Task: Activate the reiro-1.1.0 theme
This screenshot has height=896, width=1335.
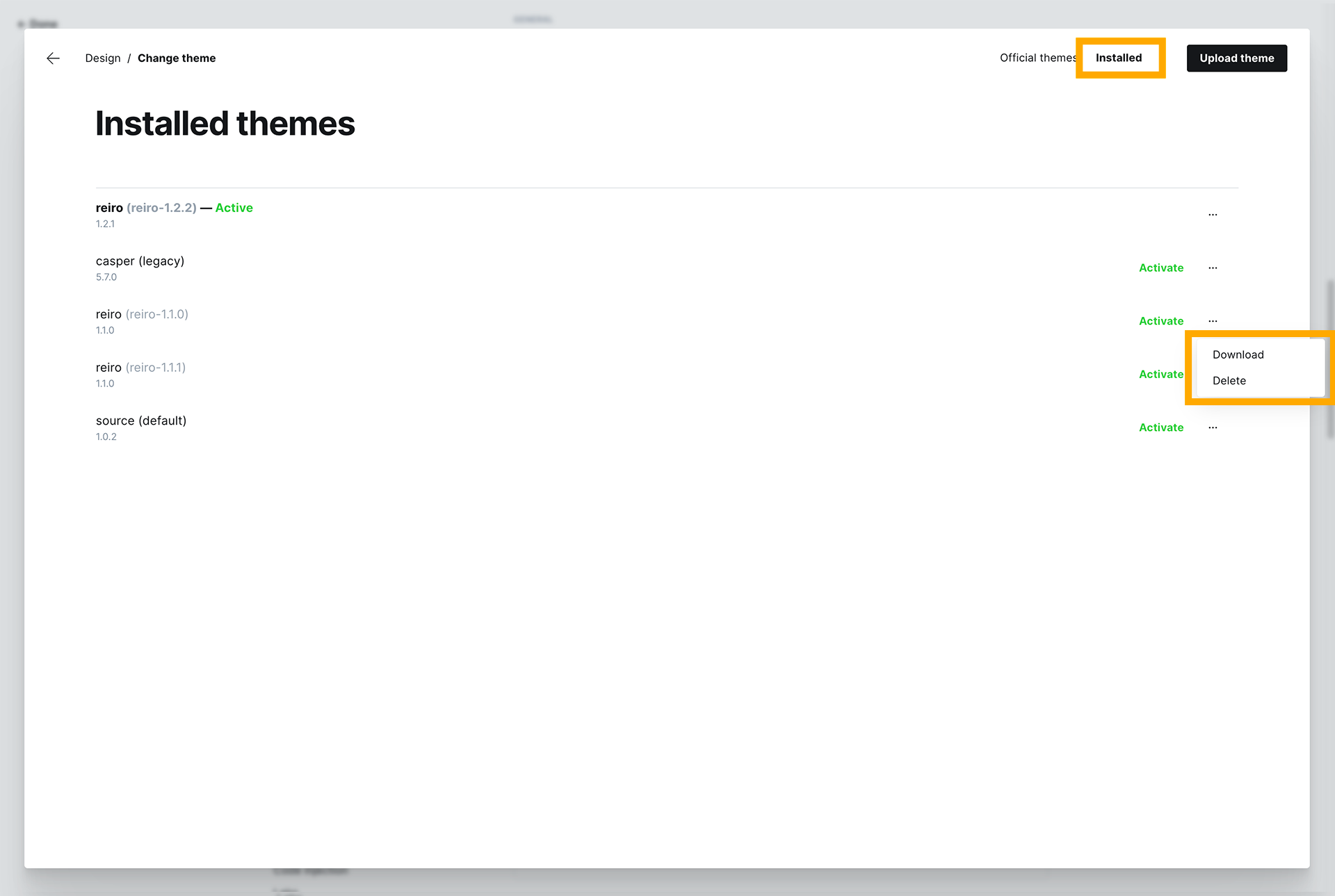Action: pyautogui.click(x=1160, y=321)
